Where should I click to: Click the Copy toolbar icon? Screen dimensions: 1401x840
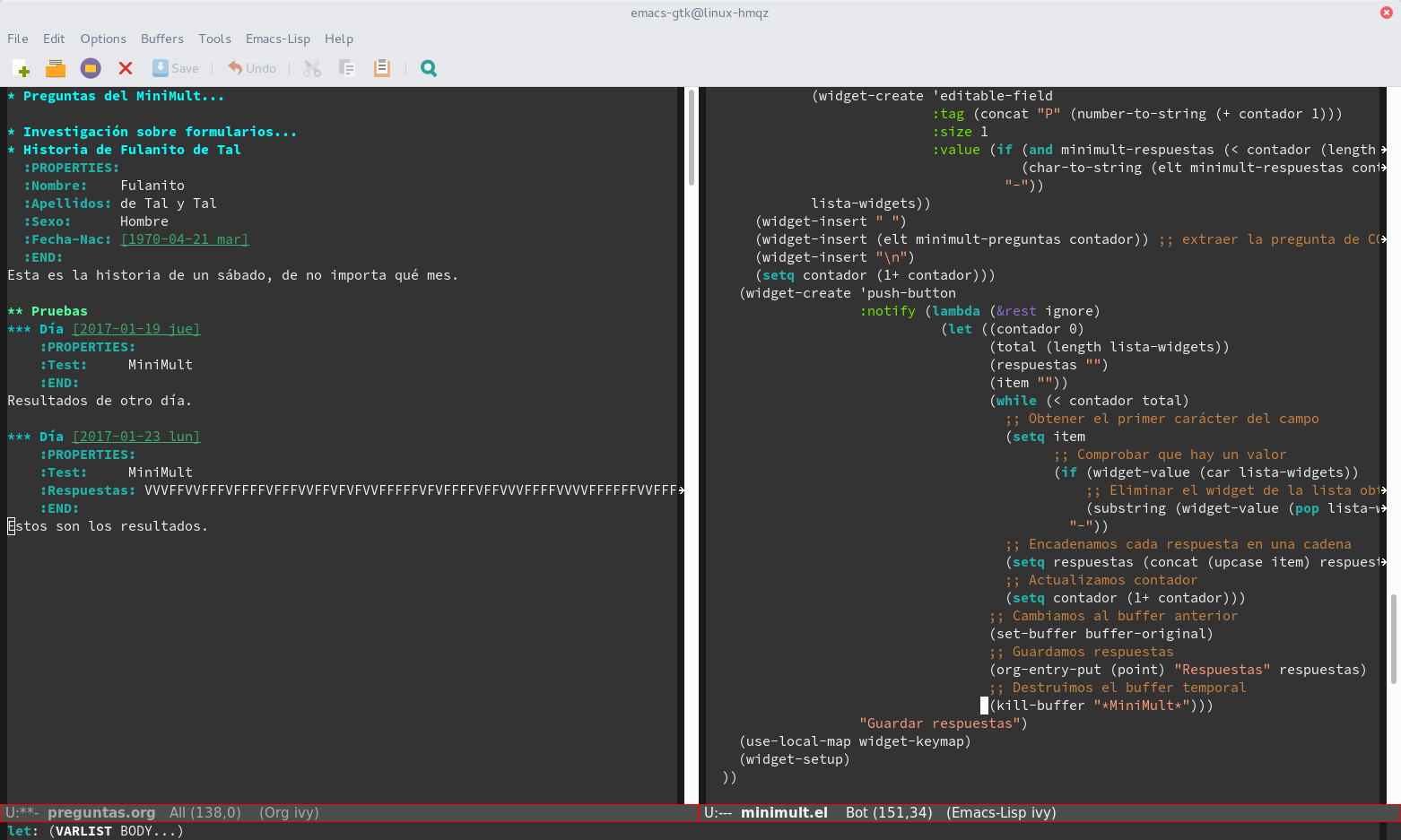347,68
